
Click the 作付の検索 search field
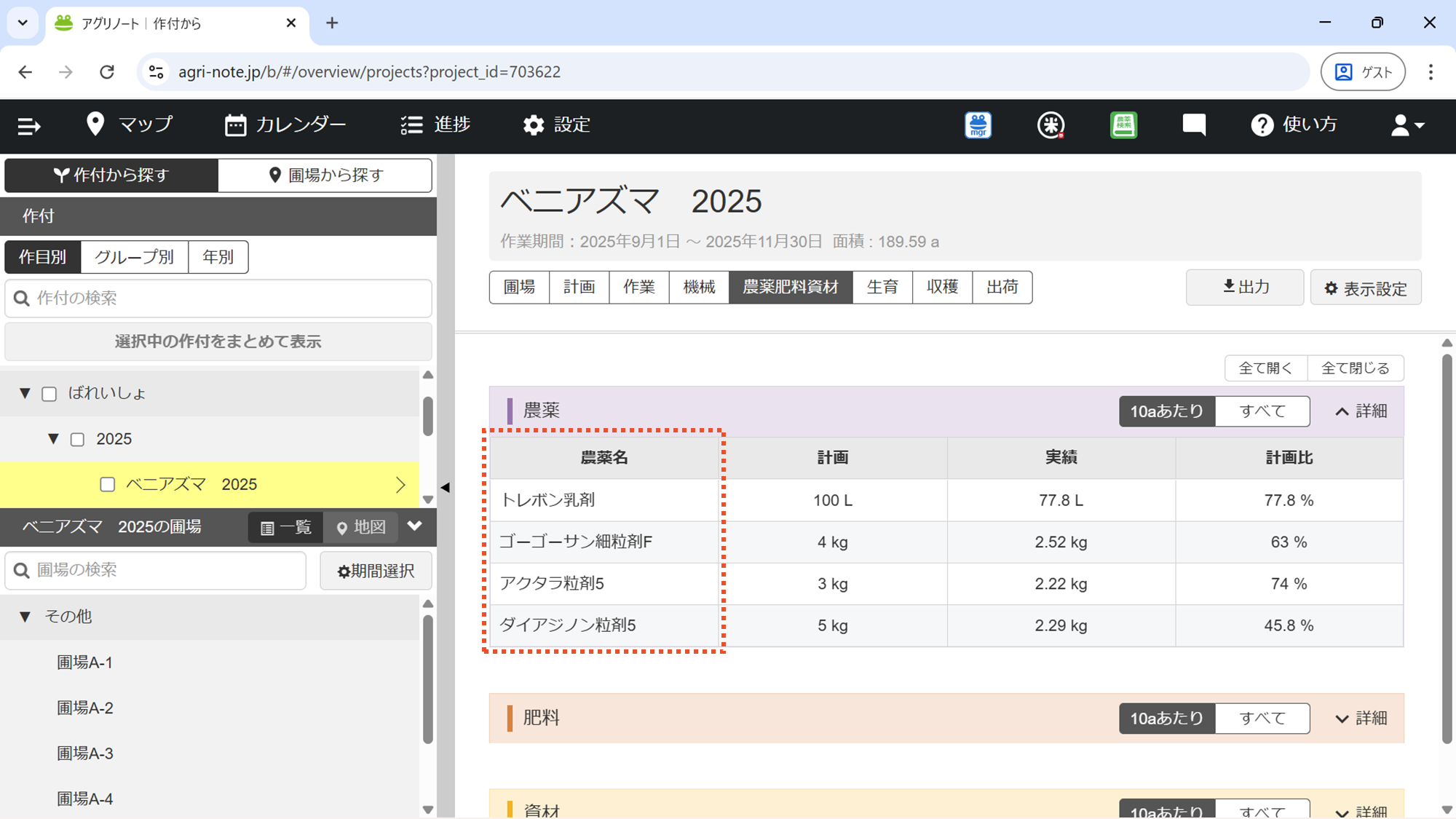point(218,298)
